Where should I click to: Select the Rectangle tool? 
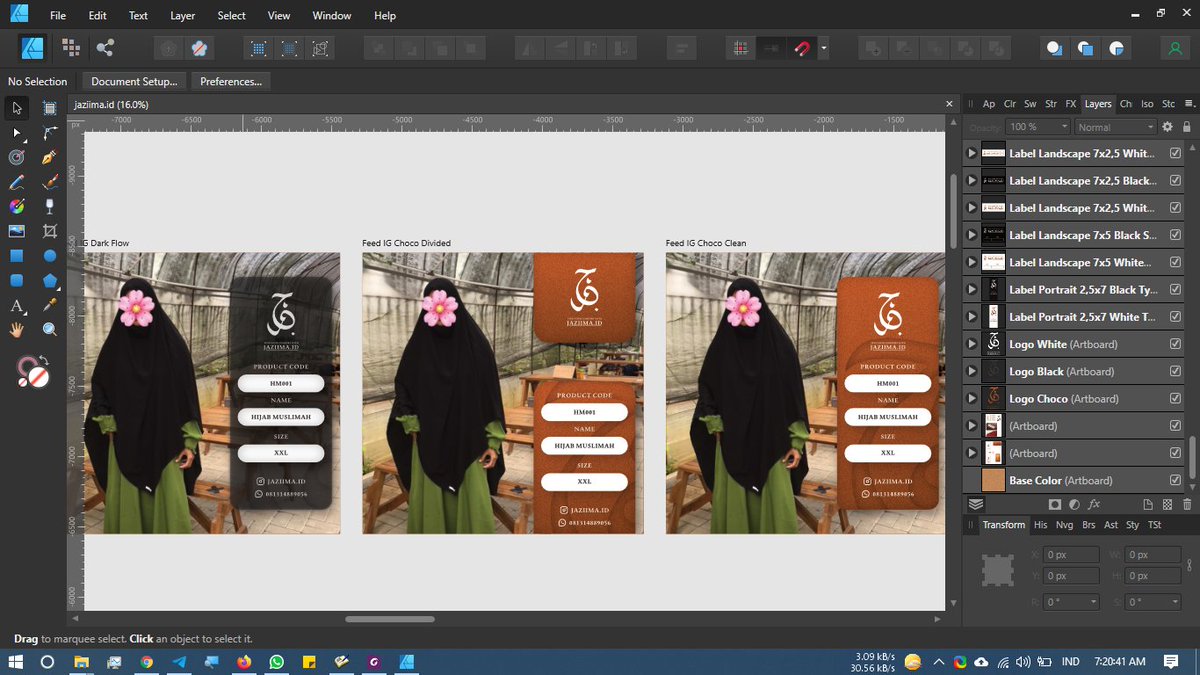pos(16,256)
